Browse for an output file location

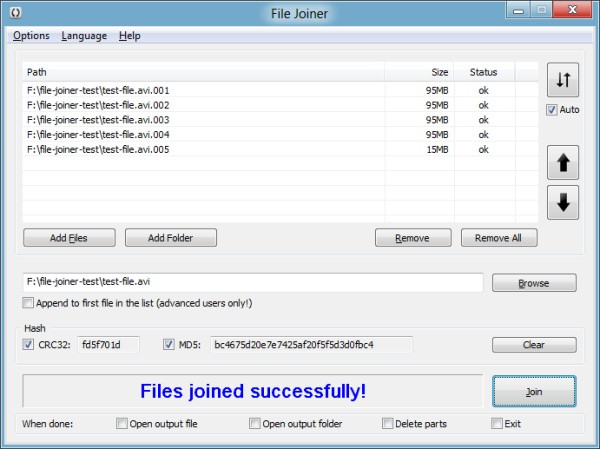coord(534,283)
